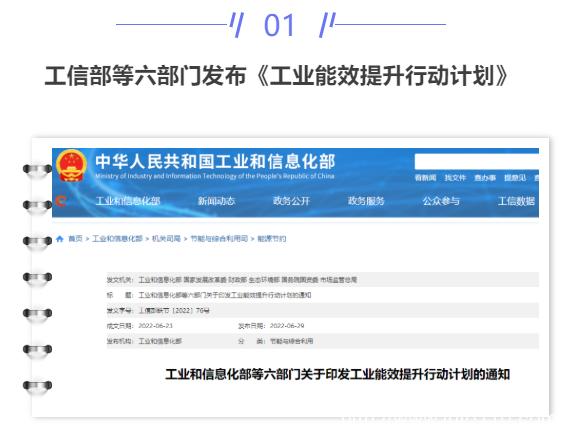
Task: Click the section number 01
Action: tap(279, 25)
